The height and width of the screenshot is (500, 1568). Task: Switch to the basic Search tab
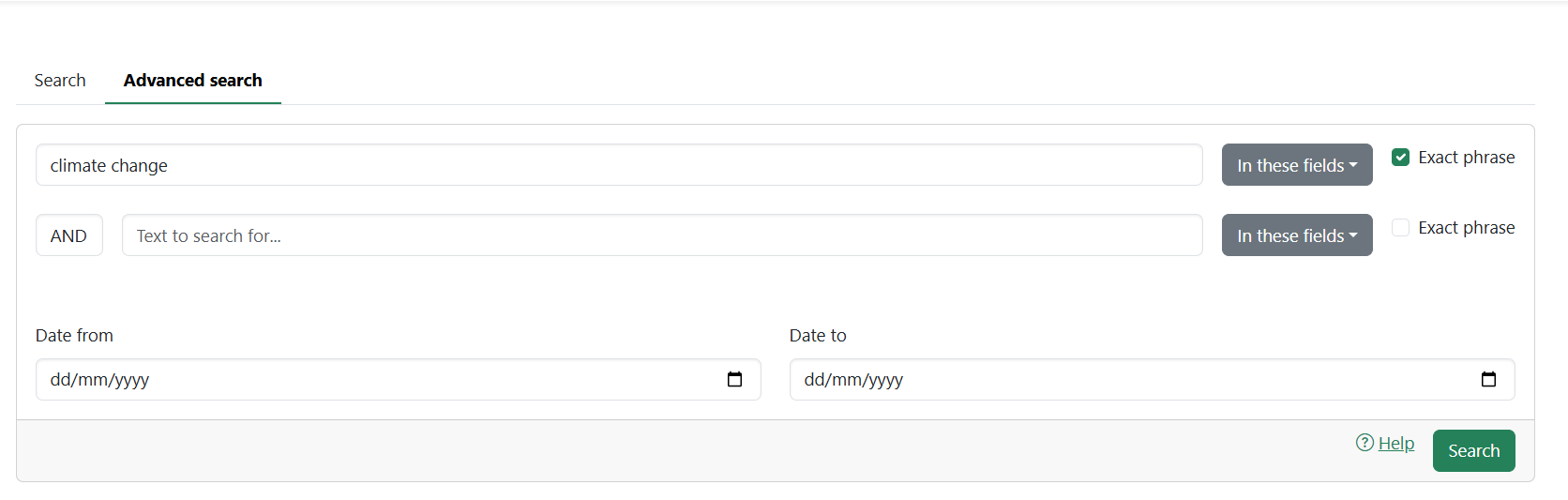pyautogui.click(x=60, y=81)
